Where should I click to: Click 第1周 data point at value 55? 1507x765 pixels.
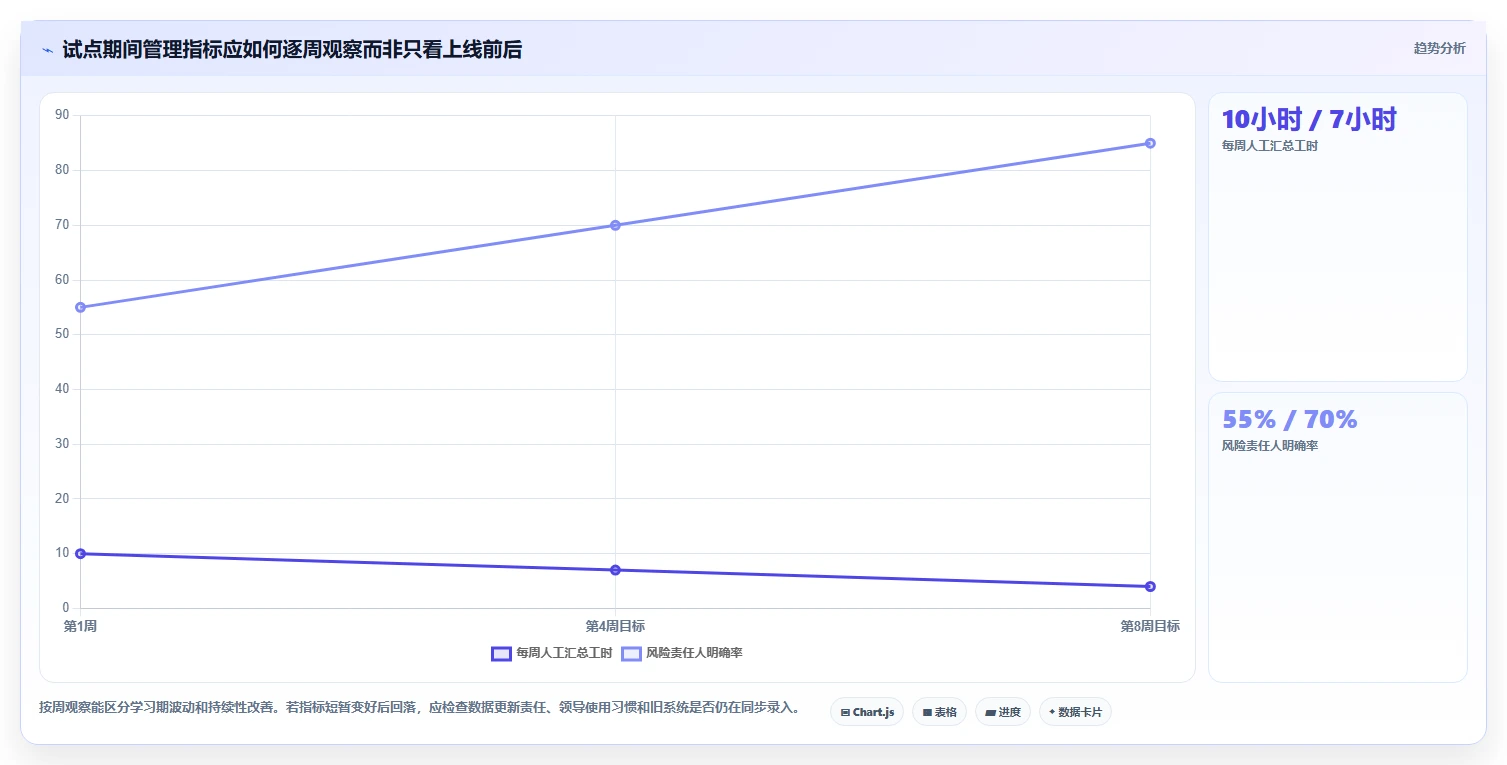coord(80,307)
